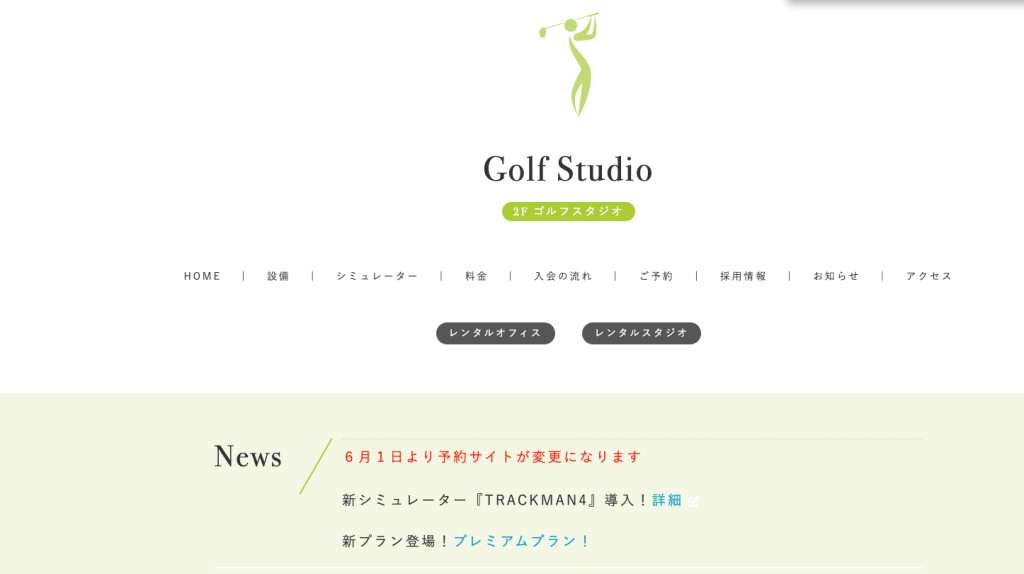Open the 設備 navigation item
This screenshot has width=1024, height=574.
click(x=278, y=276)
